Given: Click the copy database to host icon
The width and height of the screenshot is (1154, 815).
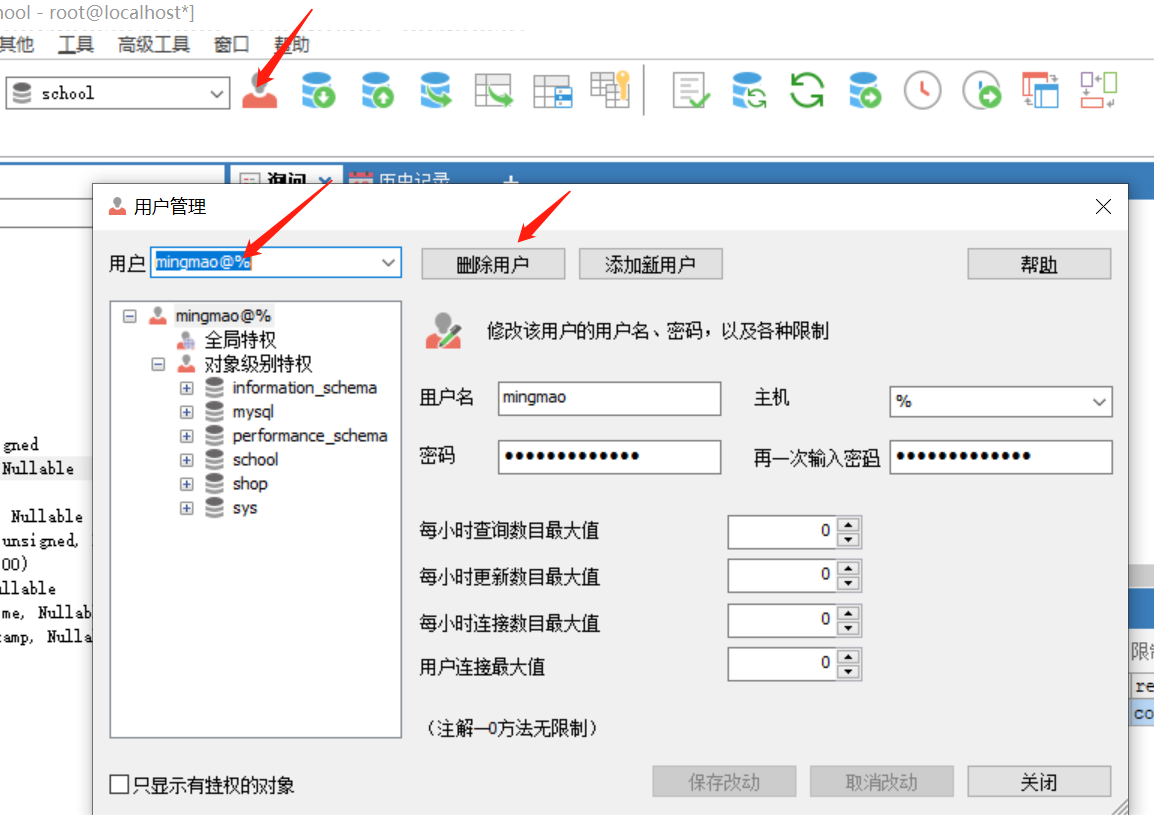Looking at the screenshot, I should click(x=436, y=91).
